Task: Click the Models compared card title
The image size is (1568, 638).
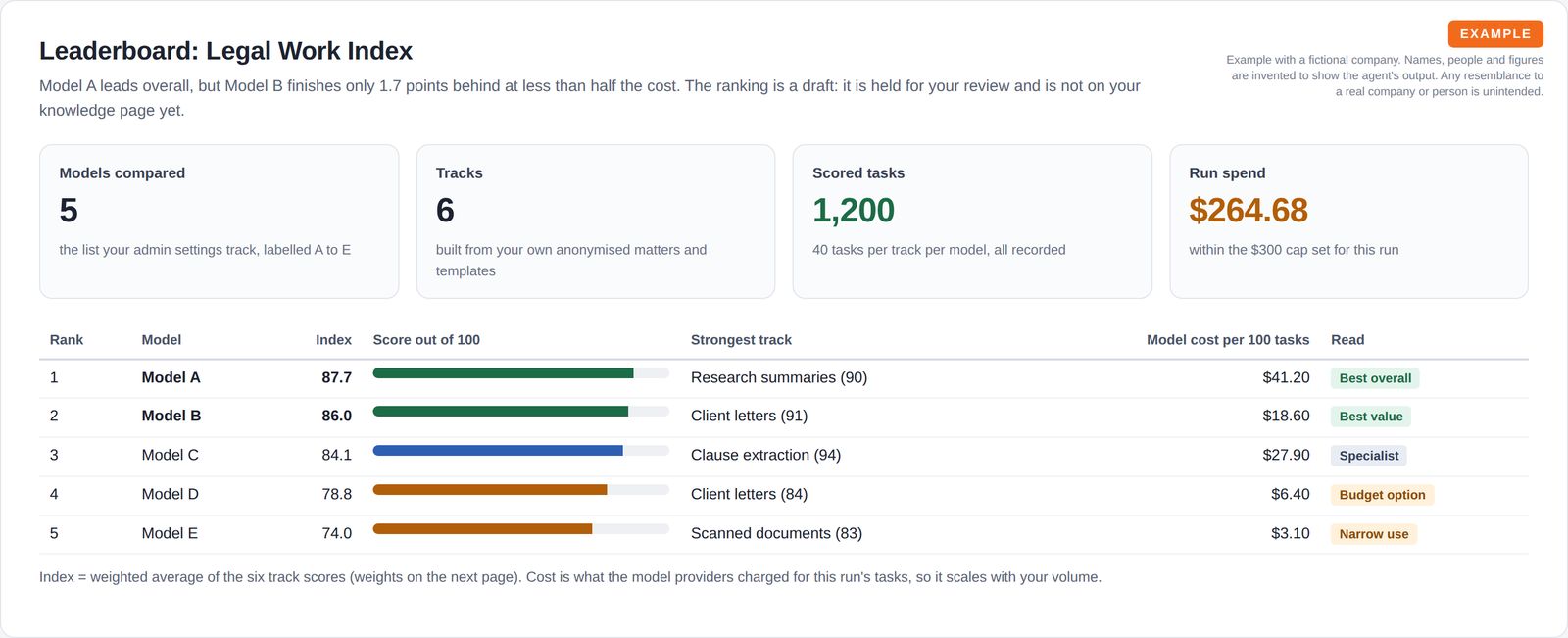Action: [122, 172]
